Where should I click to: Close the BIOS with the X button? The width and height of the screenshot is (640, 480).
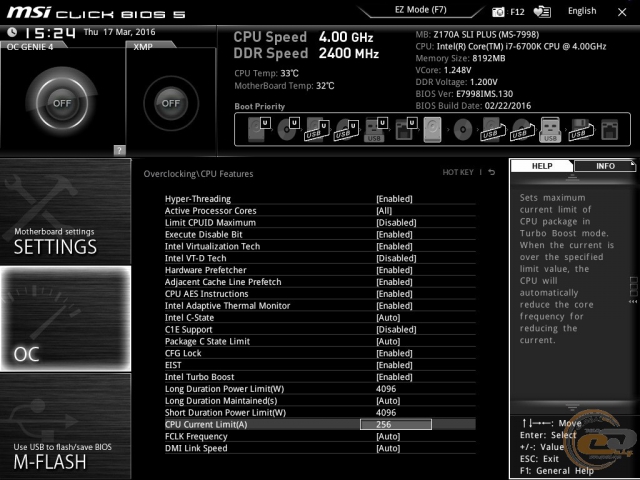pos(622,12)
